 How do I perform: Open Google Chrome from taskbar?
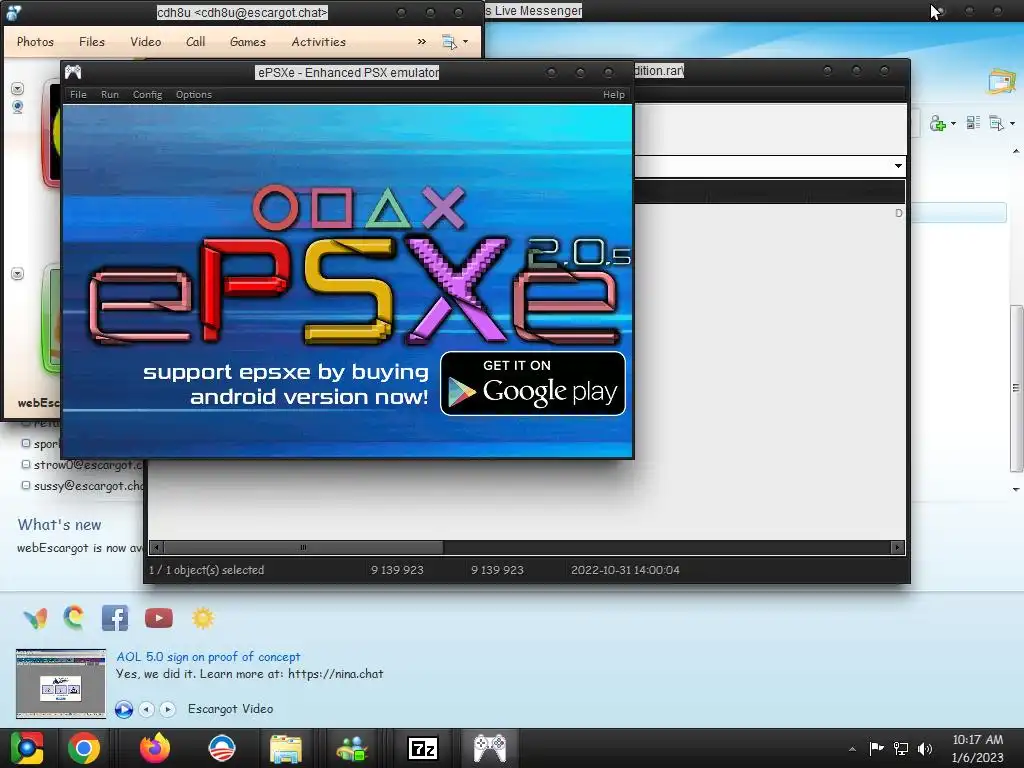point(84,748)
